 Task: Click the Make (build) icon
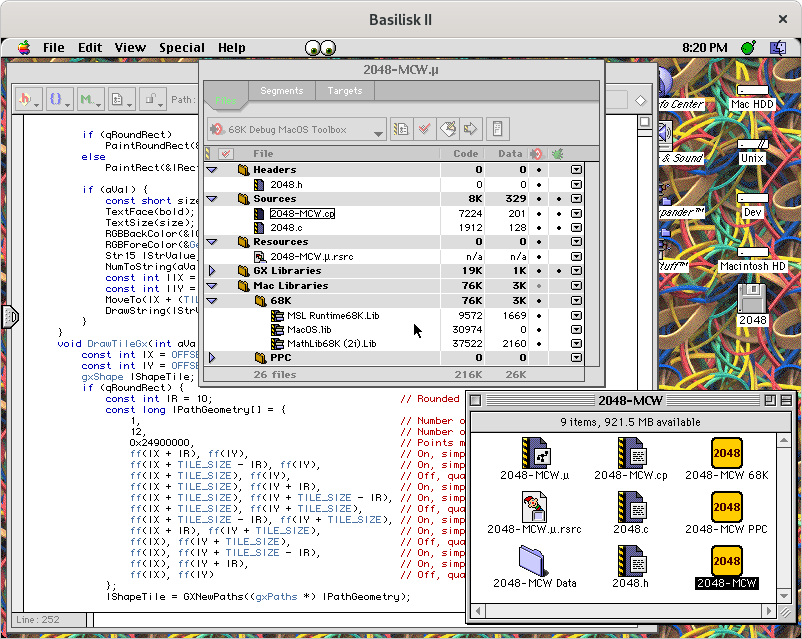[x=448, y=129]
